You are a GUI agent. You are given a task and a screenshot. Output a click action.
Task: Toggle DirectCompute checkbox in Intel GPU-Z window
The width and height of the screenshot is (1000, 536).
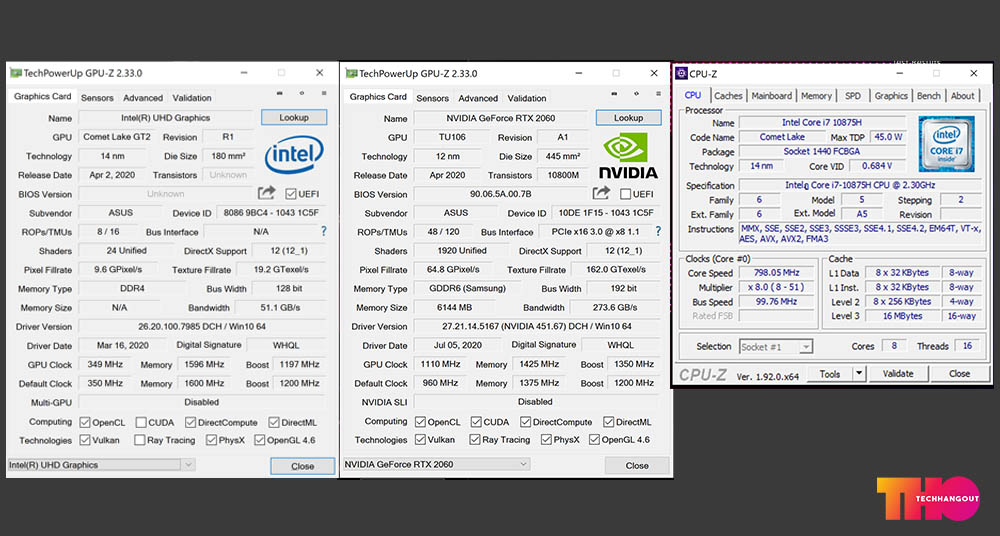[191, 422]
